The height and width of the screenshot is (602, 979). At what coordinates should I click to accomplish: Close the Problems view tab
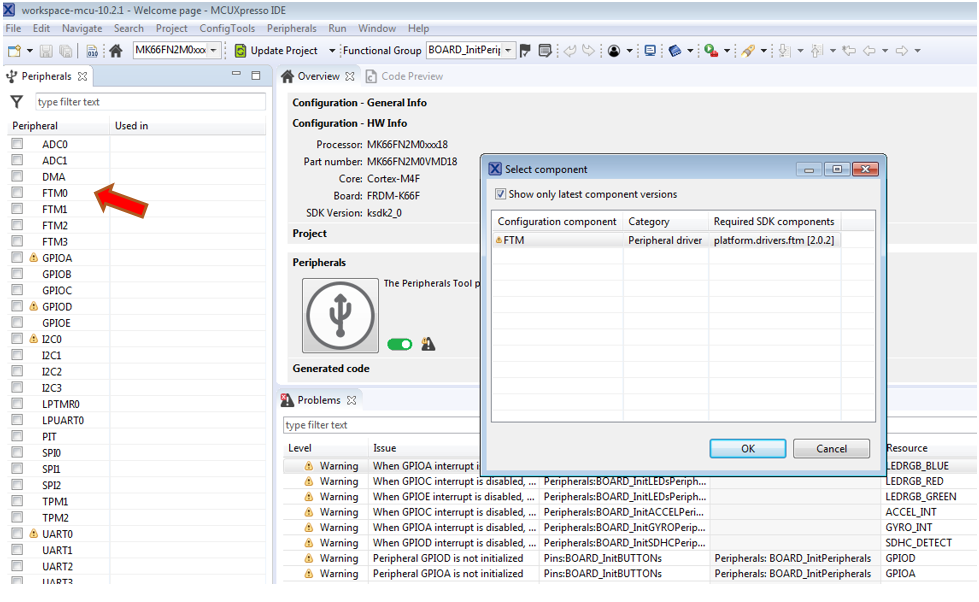click(352, 400)
